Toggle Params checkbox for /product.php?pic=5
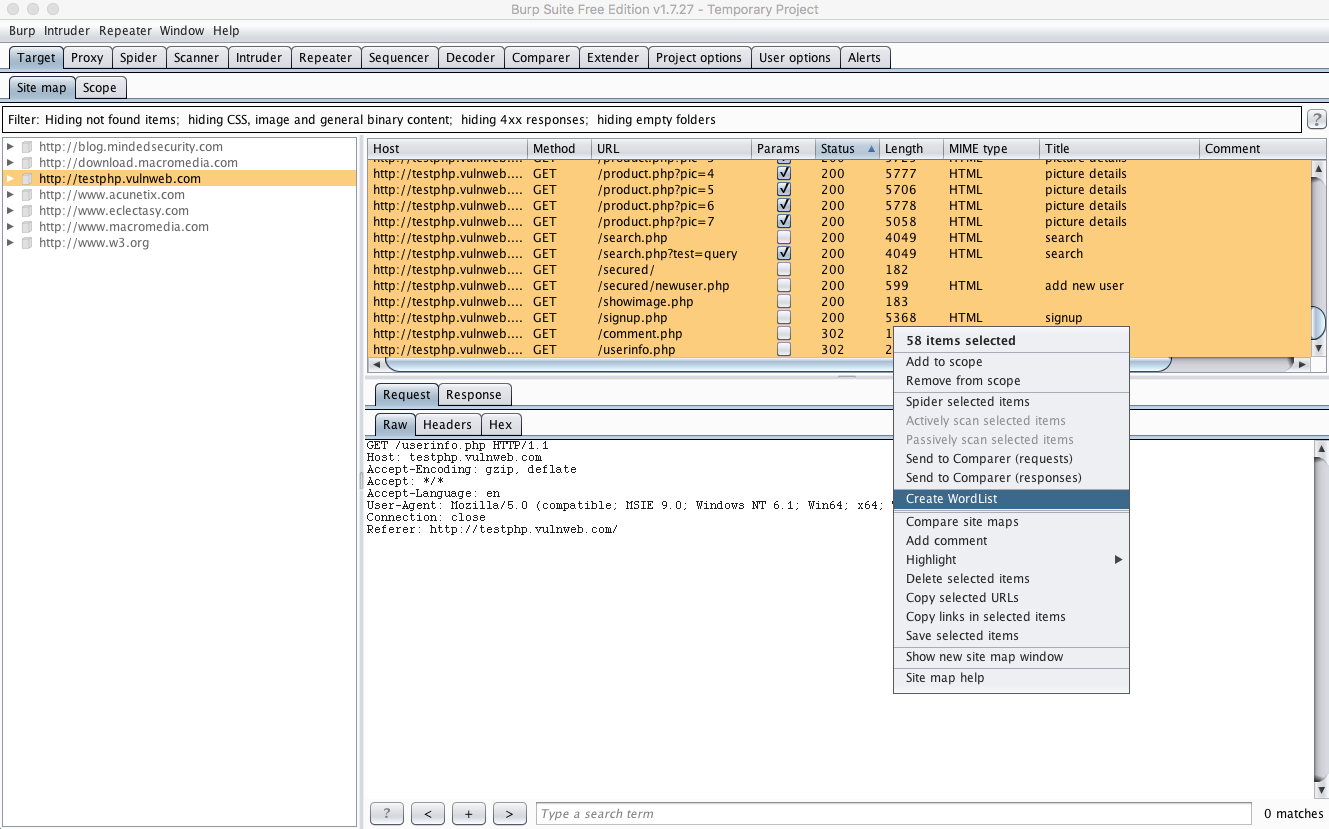 (784, 190)
